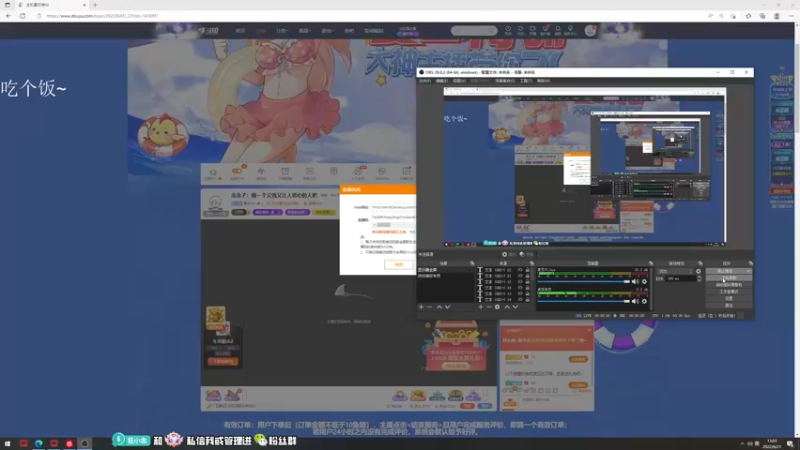The image size is (800, 450).
Task: Open OBS 工具 (Tools) menu
Action: pyautogui.click(x=526, y=81)
